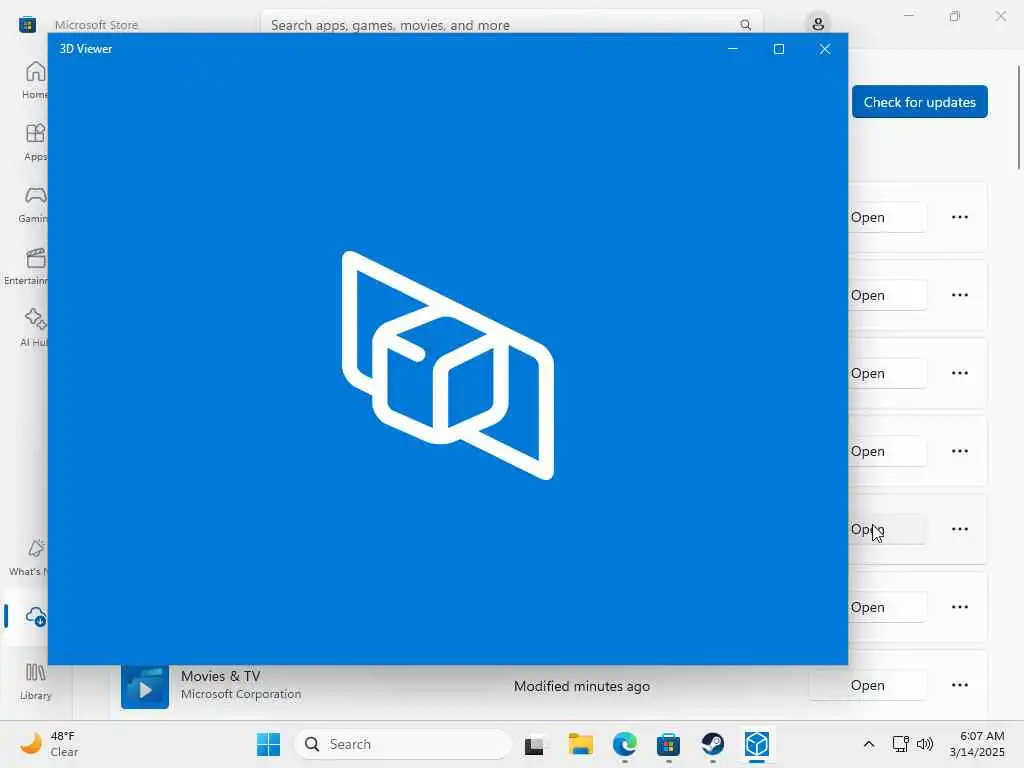Image resolution: width=1024 pixels, height=768 pixels.
Task: Close the 3D Viewer window
Action: coord(825,49)
